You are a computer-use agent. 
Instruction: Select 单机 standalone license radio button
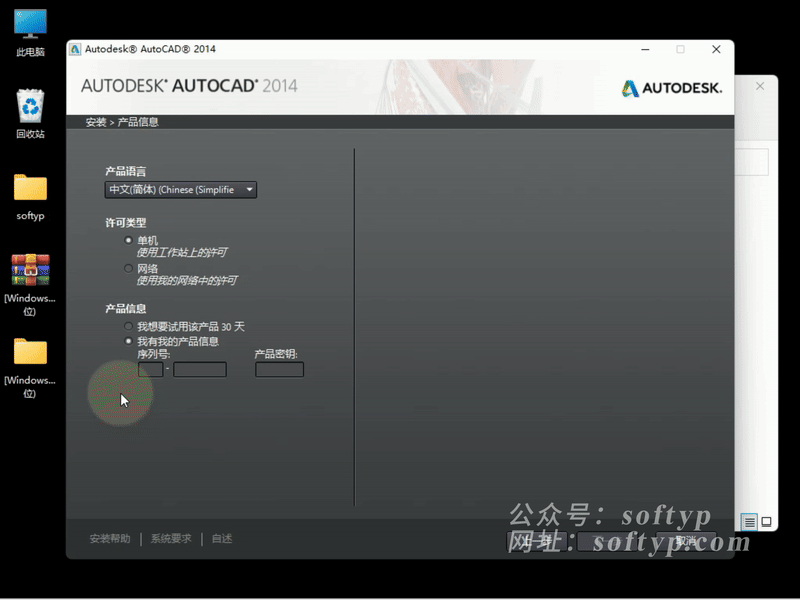pyautogui.click(x=129, y=240)
